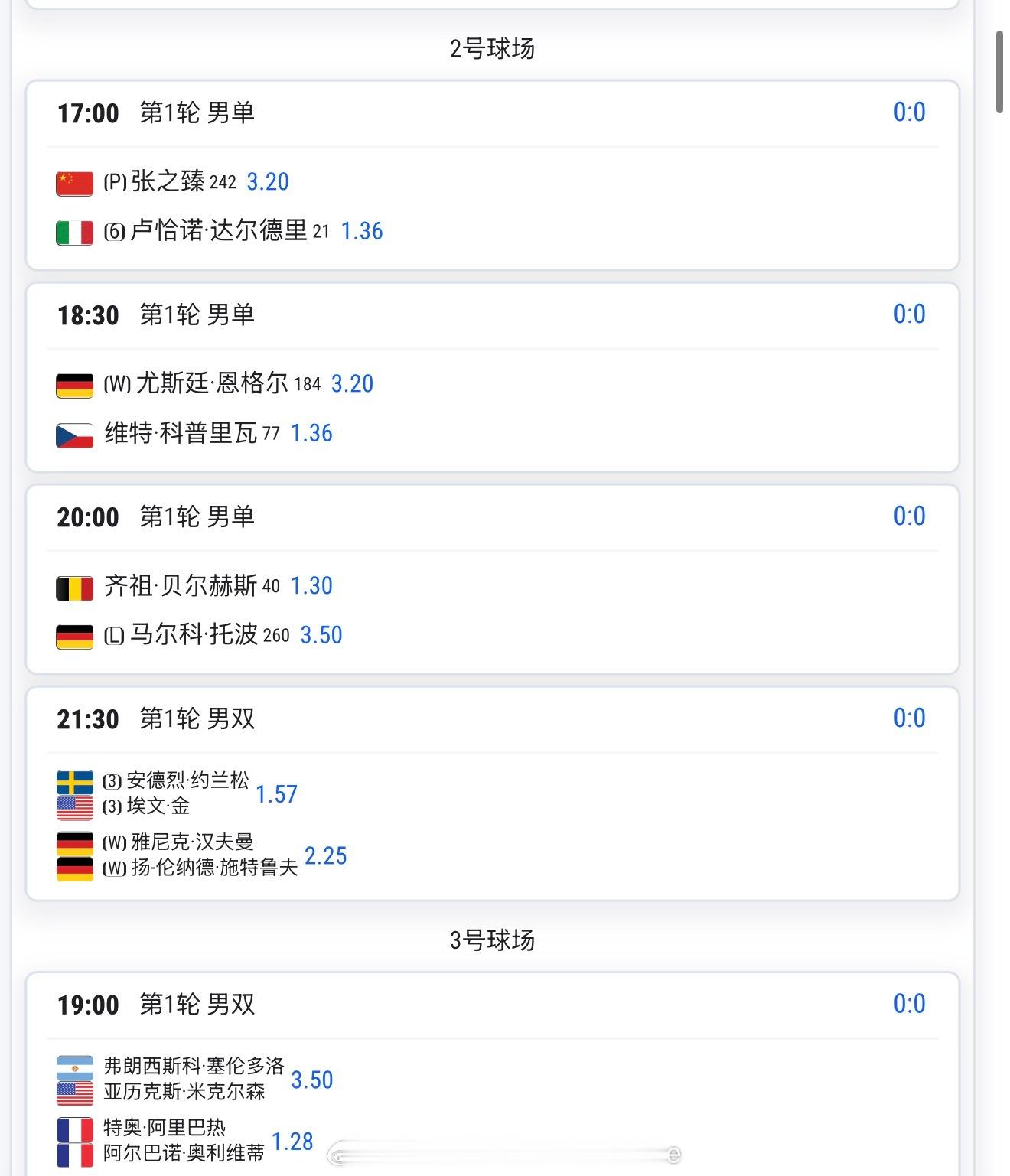Choose 2.25 odds for 汉夫曼/施特鲁夫 pair
Screen dimensions: 1010x1176
325,855
